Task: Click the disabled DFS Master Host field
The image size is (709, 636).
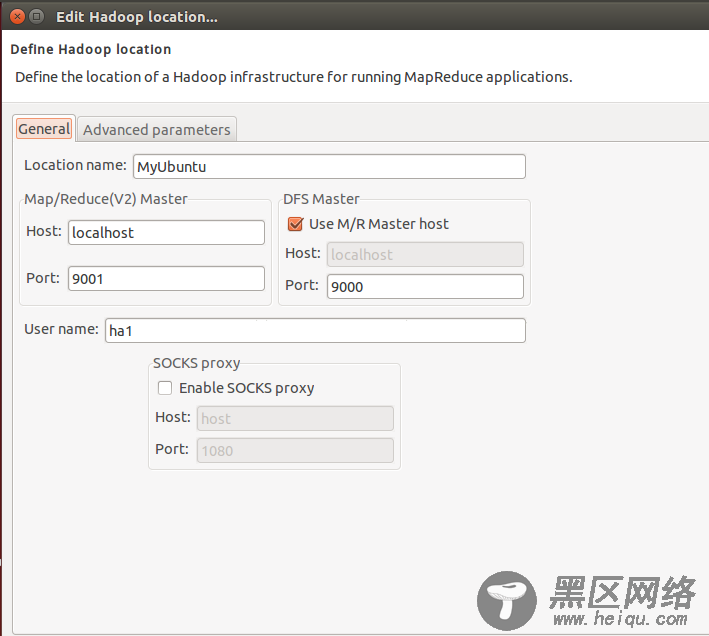Action: tap(425, 254)
